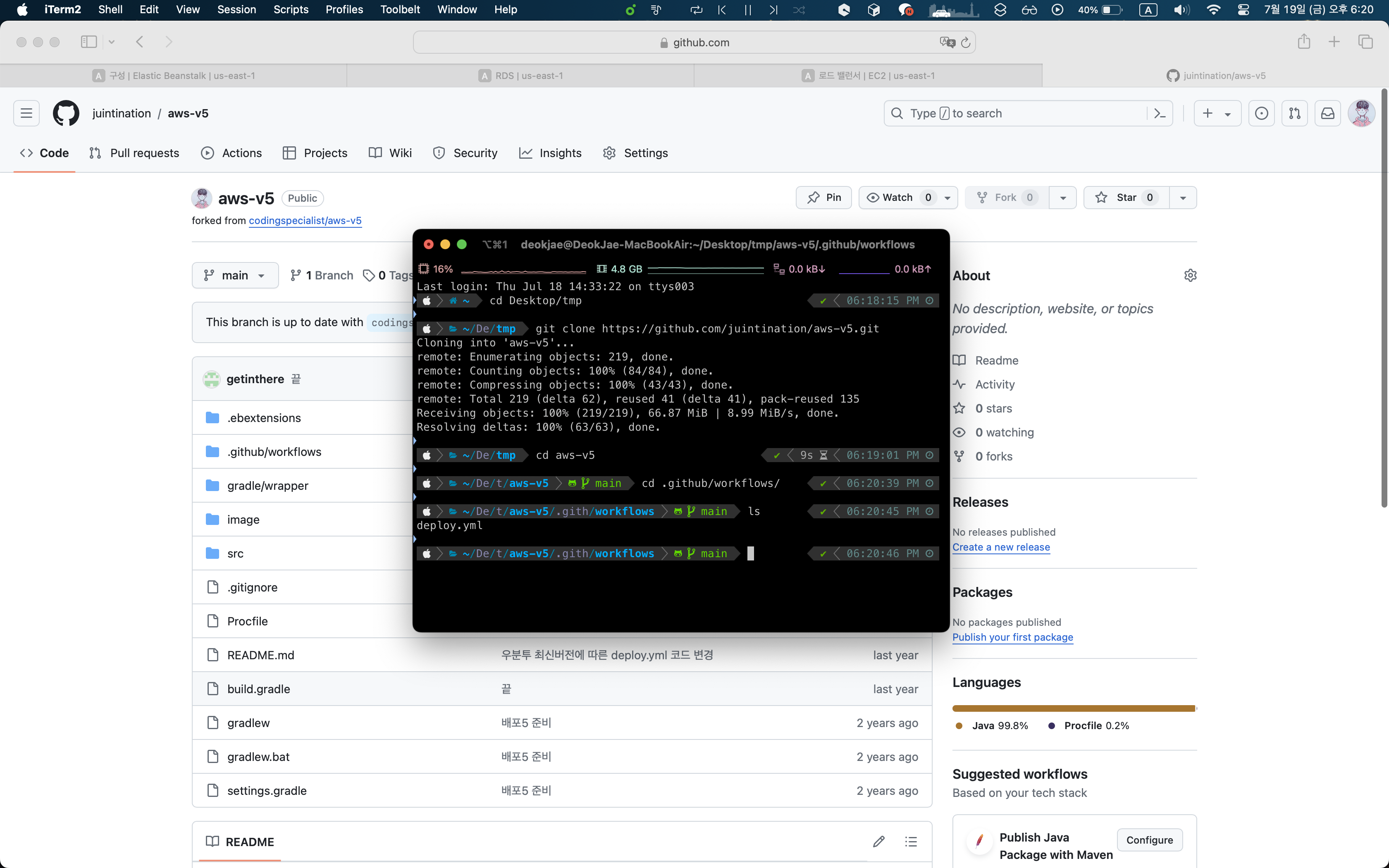The width and height of the screenshot is (1389, 868).
Task: Toggle Watch on the aws-v5 repository
Action: pyautogui.click(x=897, y=198)
